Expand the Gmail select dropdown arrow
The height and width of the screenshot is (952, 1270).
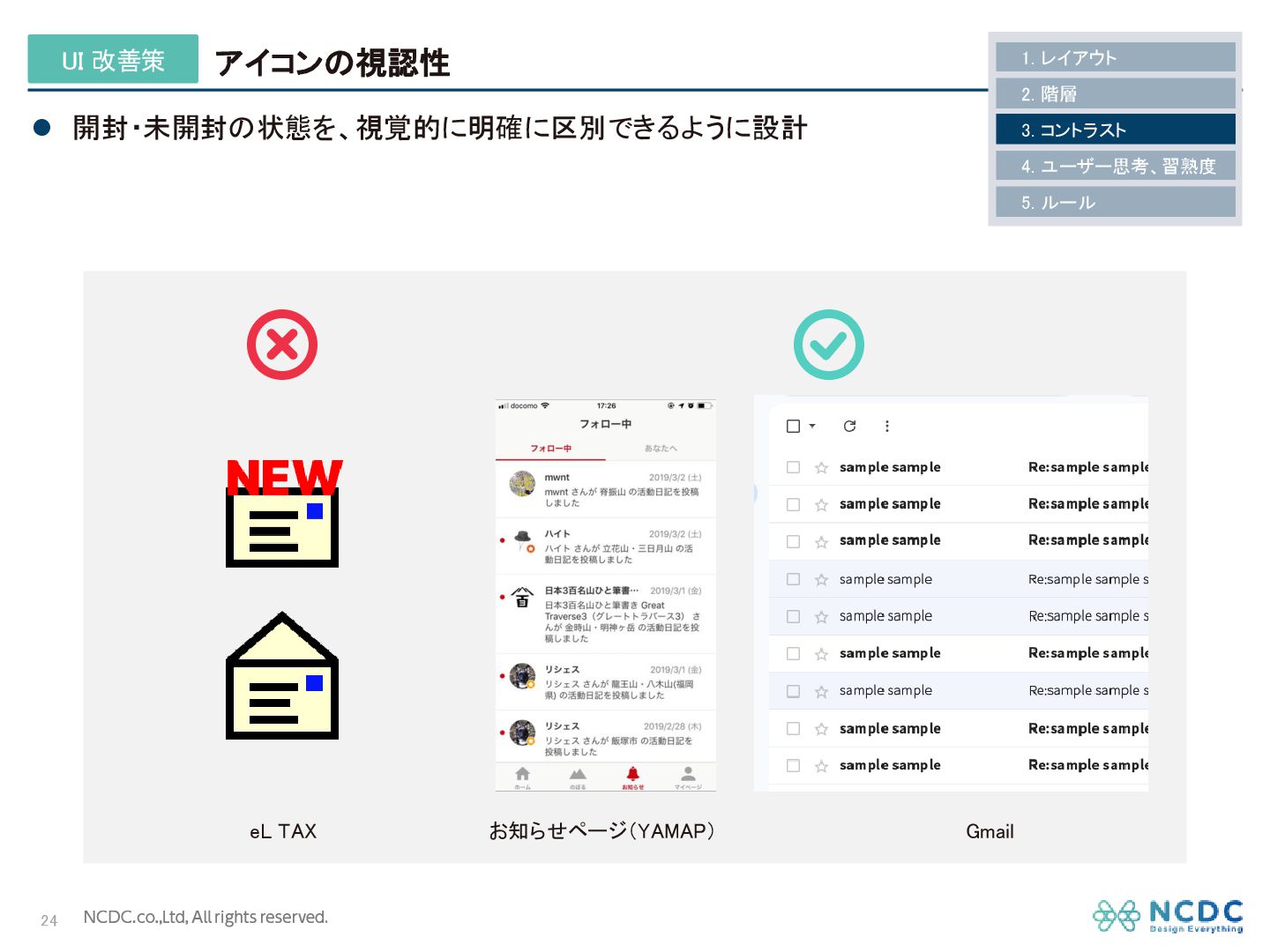tap(812, 426)
